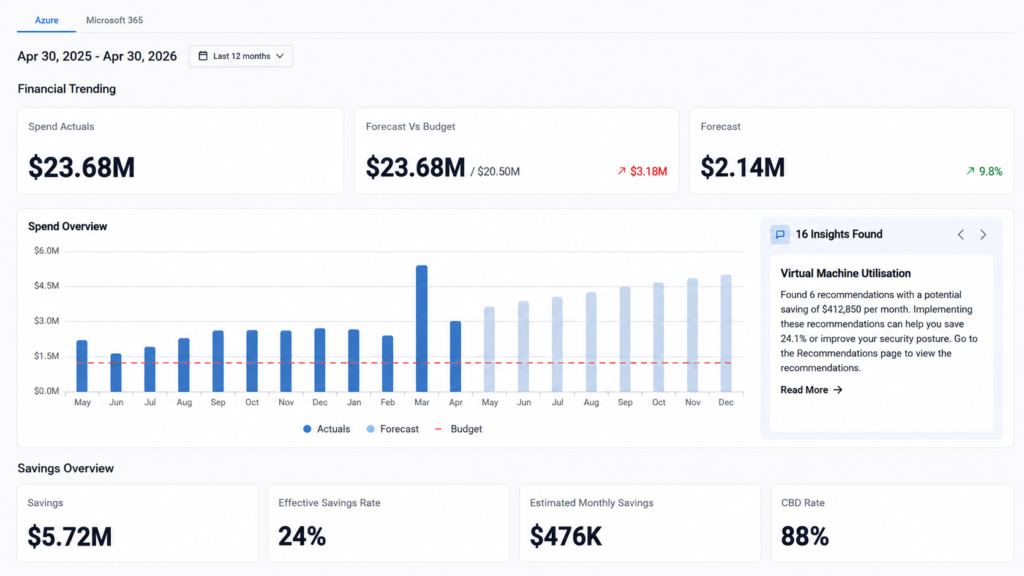Switch to the Azure tab
1024x576 pixels.
click(x=46, y=20)
